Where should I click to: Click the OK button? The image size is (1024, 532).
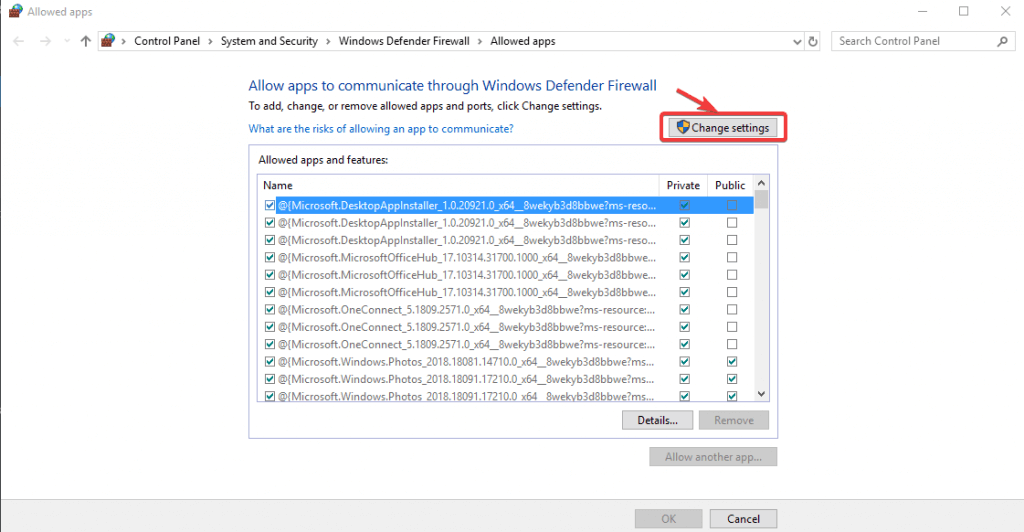[x=668, y=519]
